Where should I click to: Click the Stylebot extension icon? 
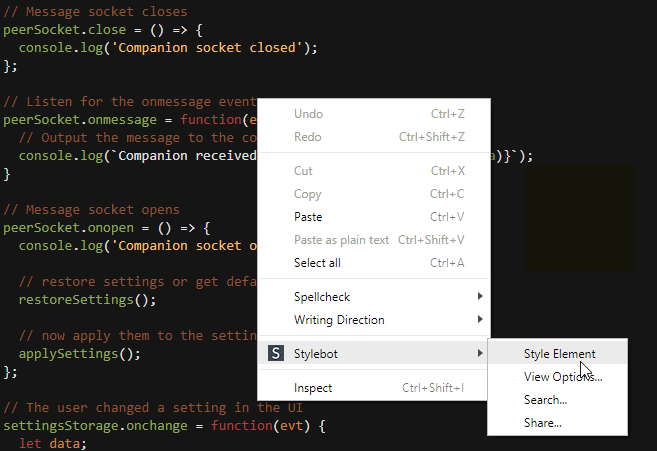point(276,353)
